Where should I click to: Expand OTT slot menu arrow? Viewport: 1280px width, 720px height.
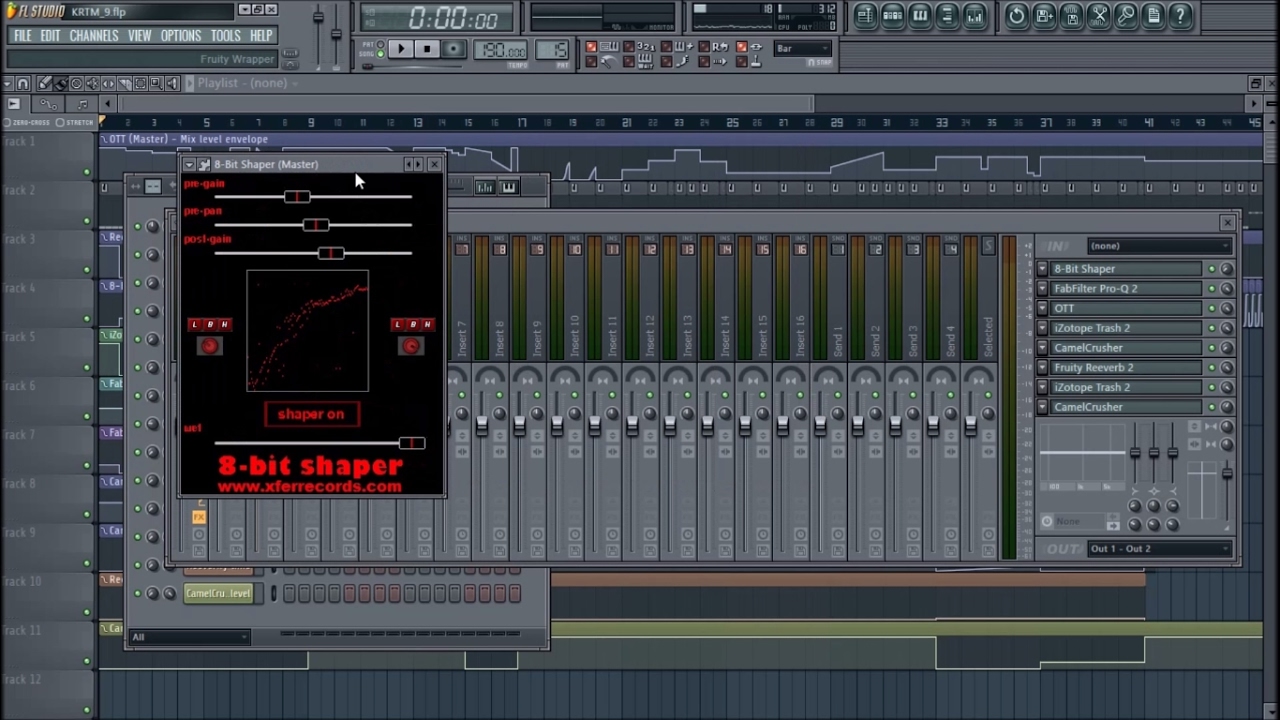pyautogui.click(x=1043, y=309)
